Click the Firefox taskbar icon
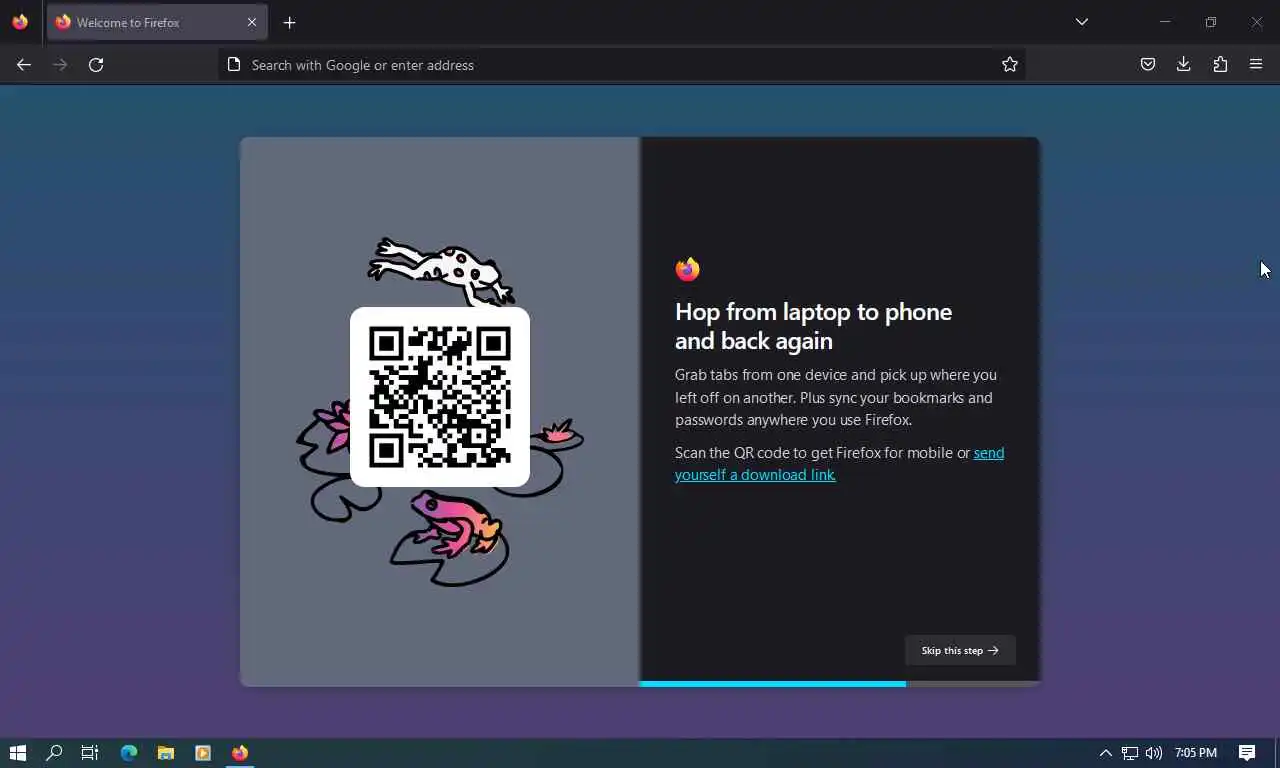The image size is (1280, 768). (240, 753)
